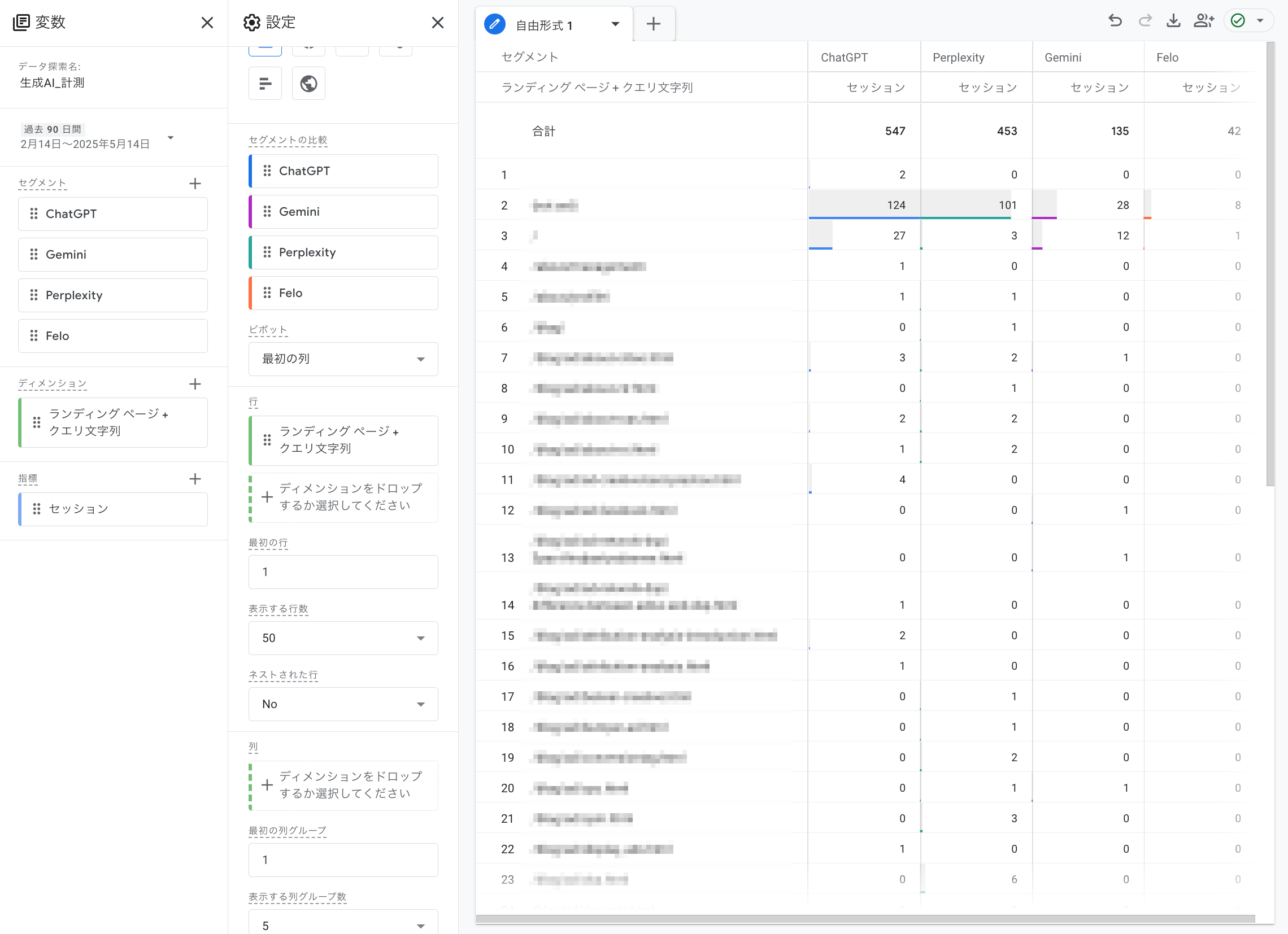Open the ネストされた行 dropdown showing No
The image size is (1288, 934).
click(343, 704)
